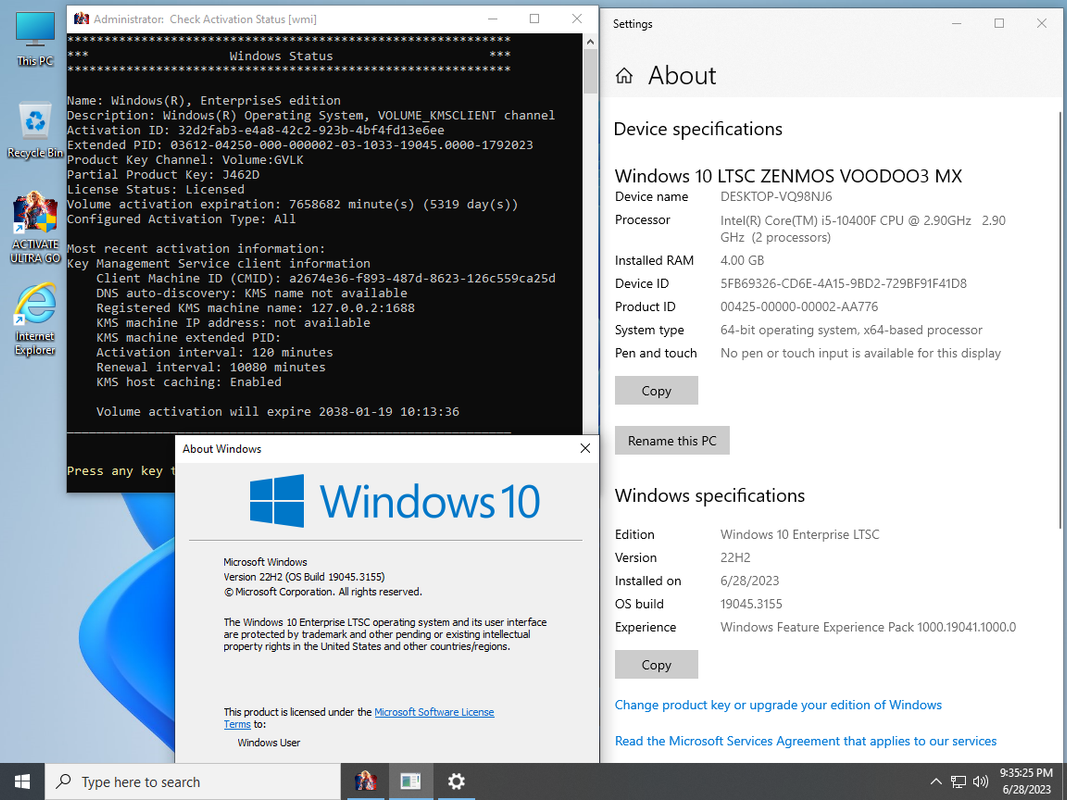
Task: Open the network tray icon
Action: click(958, 782)
